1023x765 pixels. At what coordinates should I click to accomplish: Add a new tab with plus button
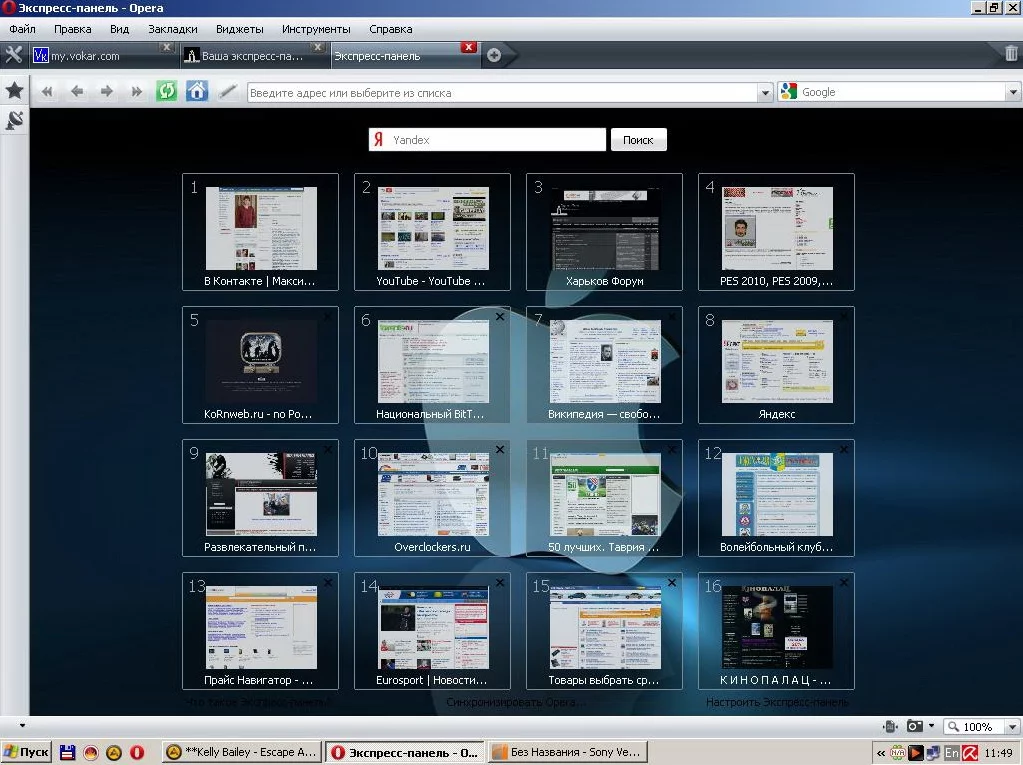[494, 55]
